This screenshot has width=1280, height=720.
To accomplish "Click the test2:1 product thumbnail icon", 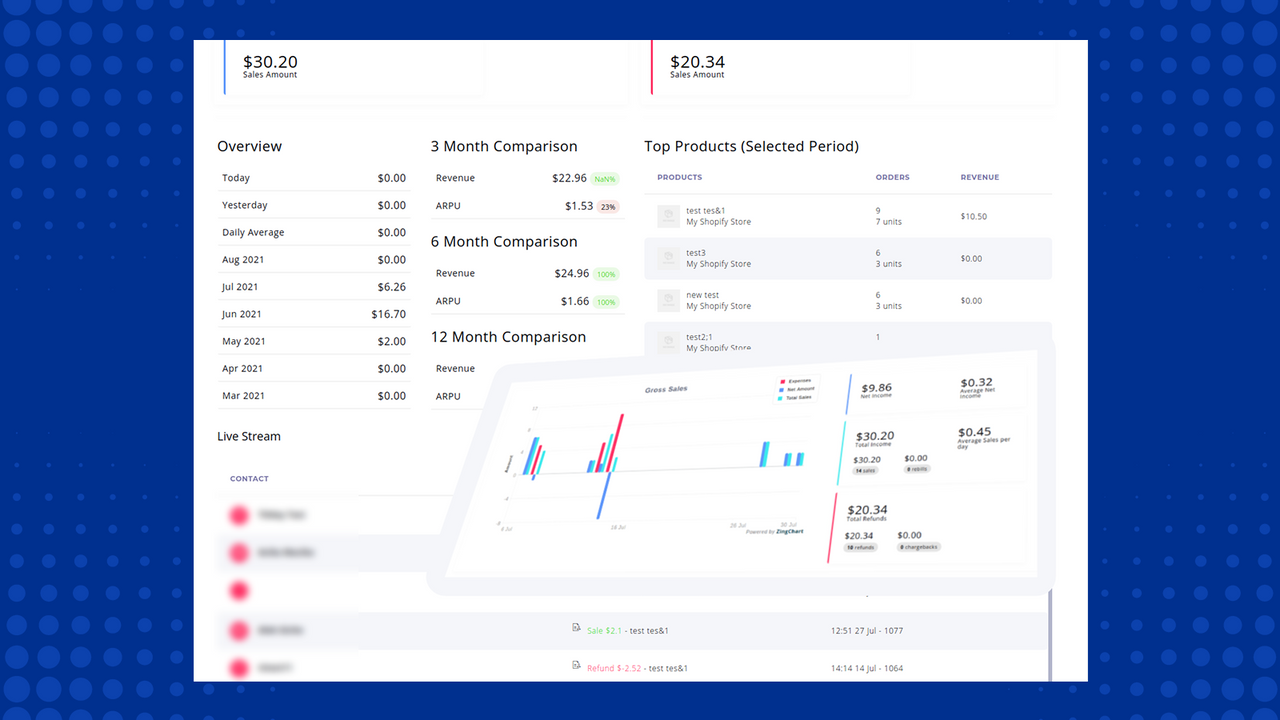I will click(x=668, y=341).
